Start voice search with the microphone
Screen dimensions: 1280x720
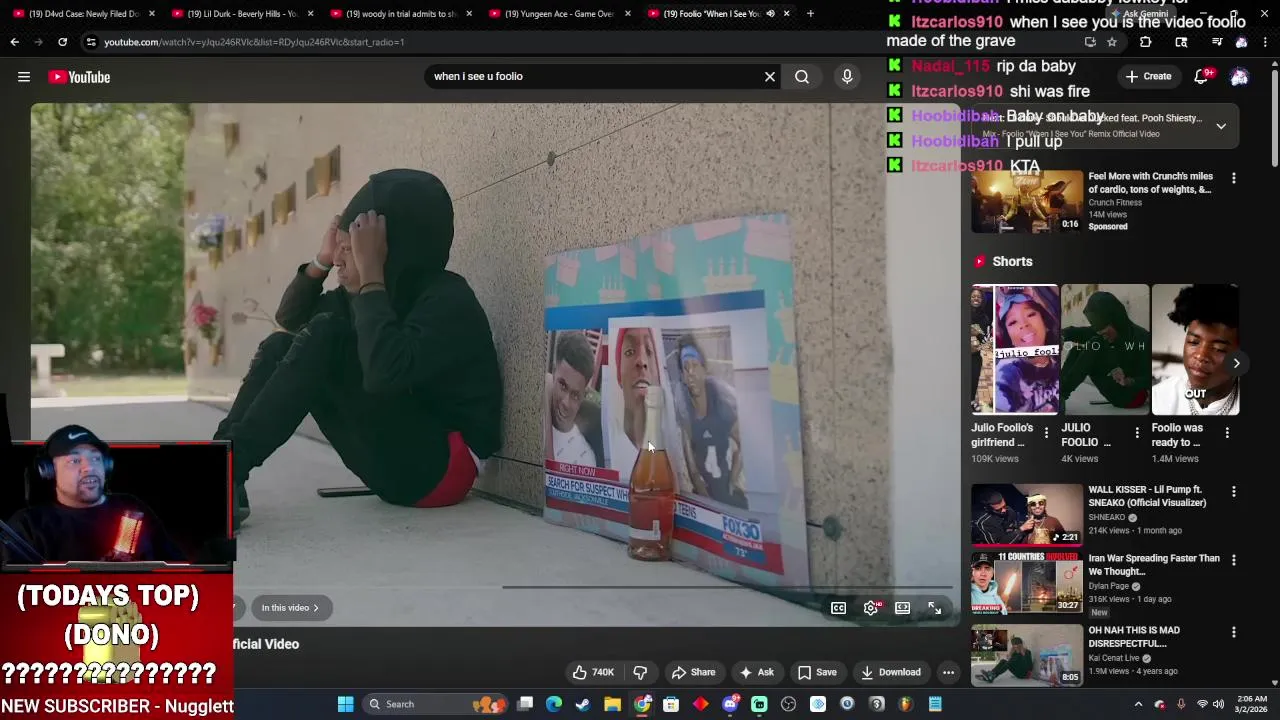[847, 76]
